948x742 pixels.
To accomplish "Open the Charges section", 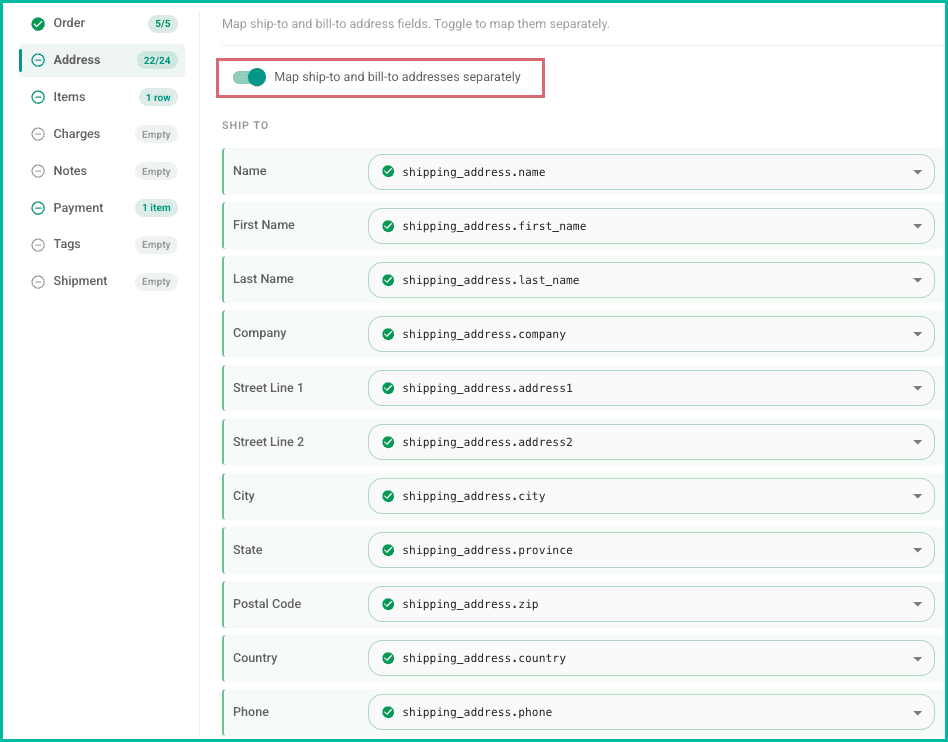I will pos(102,134).
